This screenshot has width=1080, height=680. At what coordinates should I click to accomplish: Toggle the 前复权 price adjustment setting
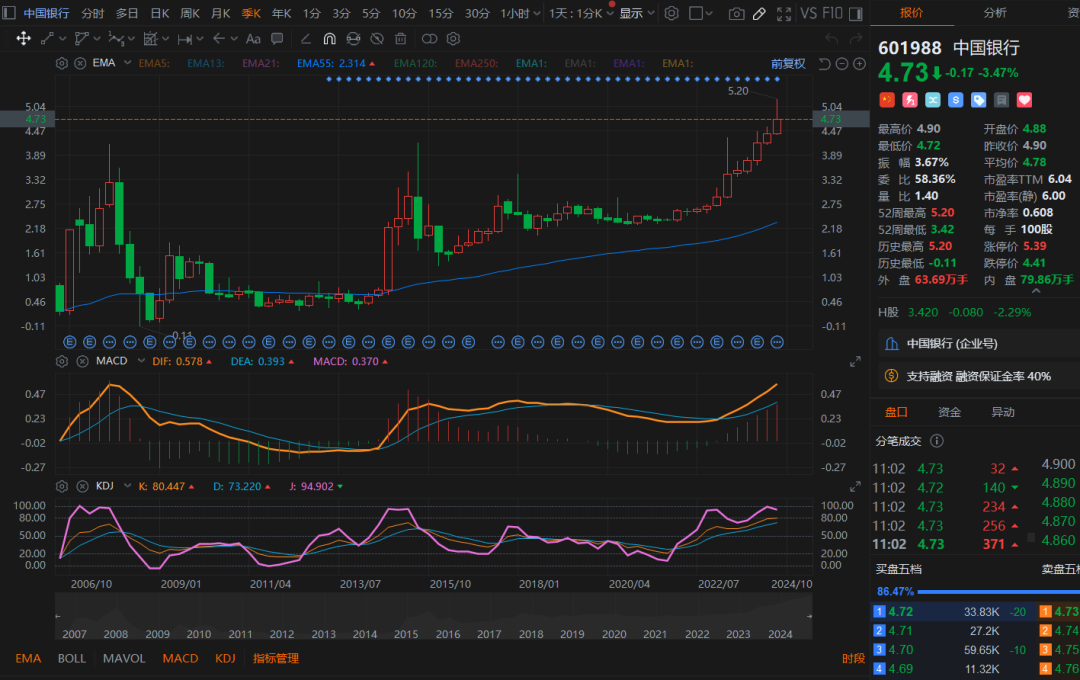pyautogui.click(x=787, y=63)
